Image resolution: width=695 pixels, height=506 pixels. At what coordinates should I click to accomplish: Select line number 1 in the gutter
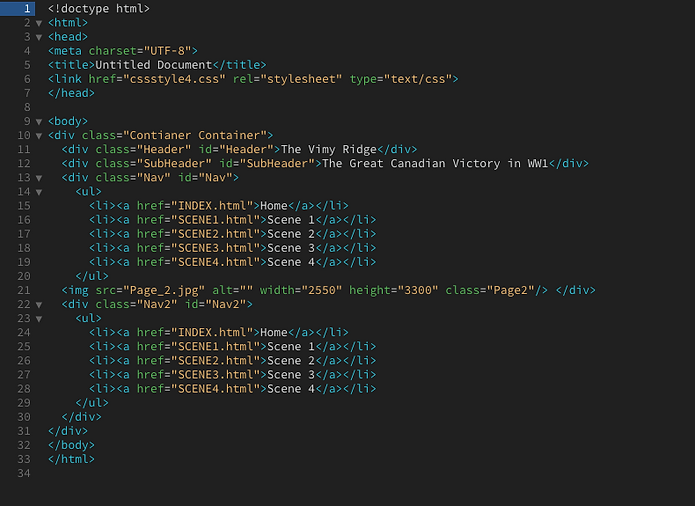click(x=27, y=8)
